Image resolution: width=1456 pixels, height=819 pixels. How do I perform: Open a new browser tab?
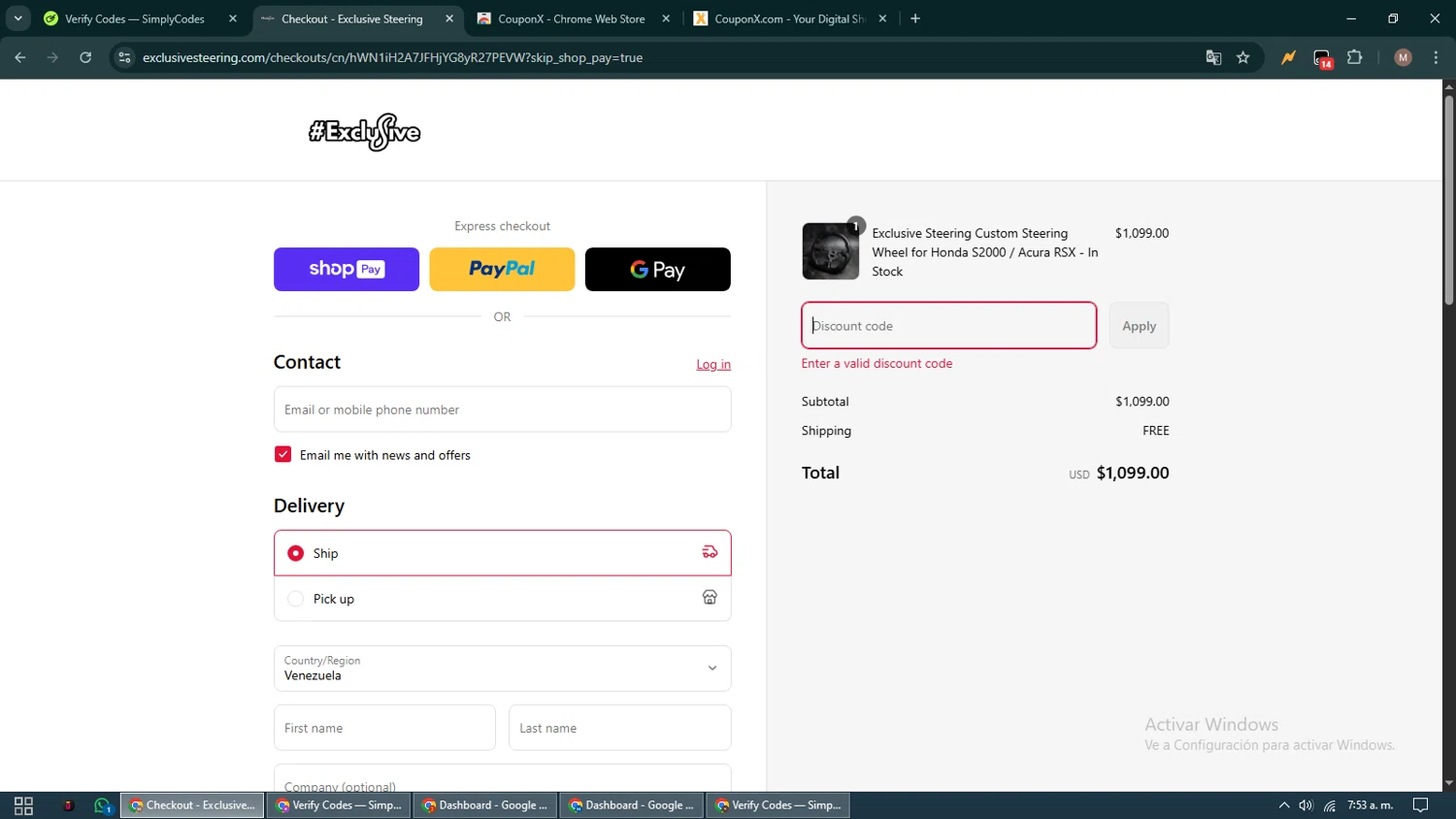tap(915, 18)
